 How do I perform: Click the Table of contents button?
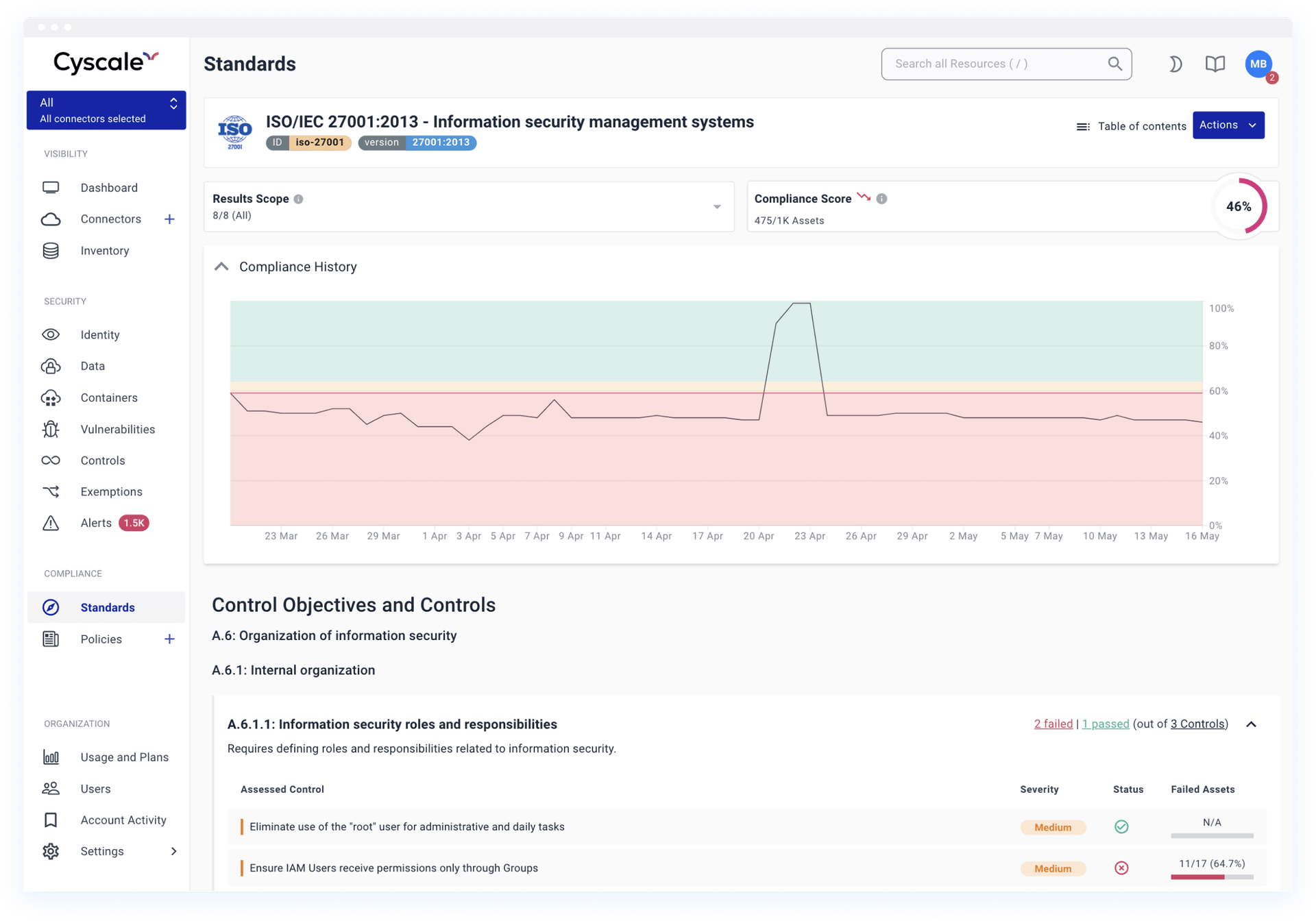point(1130,125)
